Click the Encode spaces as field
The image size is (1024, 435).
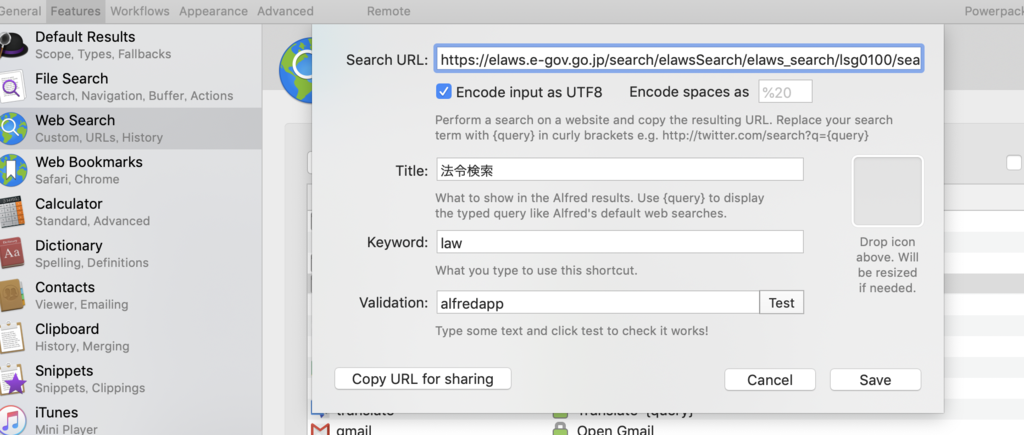point(785,92)
